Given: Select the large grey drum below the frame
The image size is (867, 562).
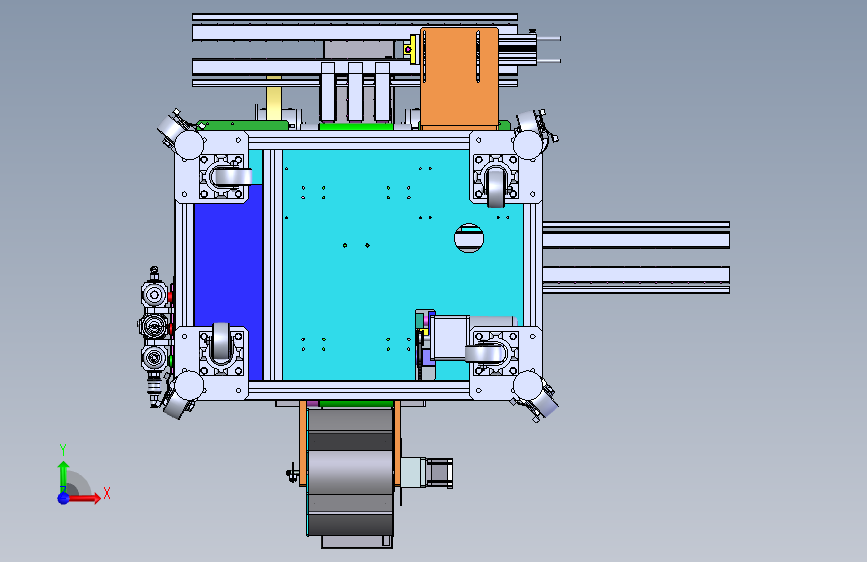Looking at the screenshot, I should click(x=350, y=471).
